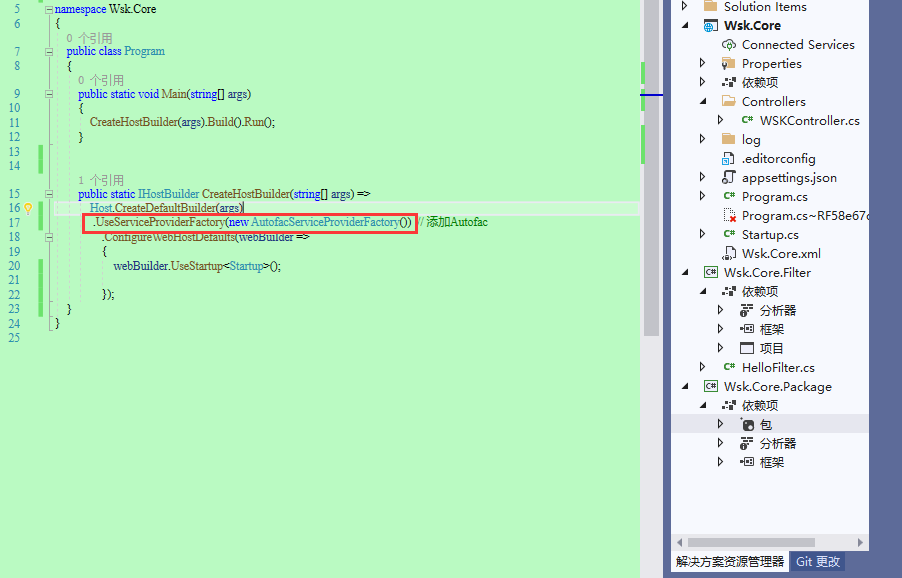The image size is (902, 578).
Task: Collapse 依赖项 under Wsk.Core.Package
Action: pos(702,405)
